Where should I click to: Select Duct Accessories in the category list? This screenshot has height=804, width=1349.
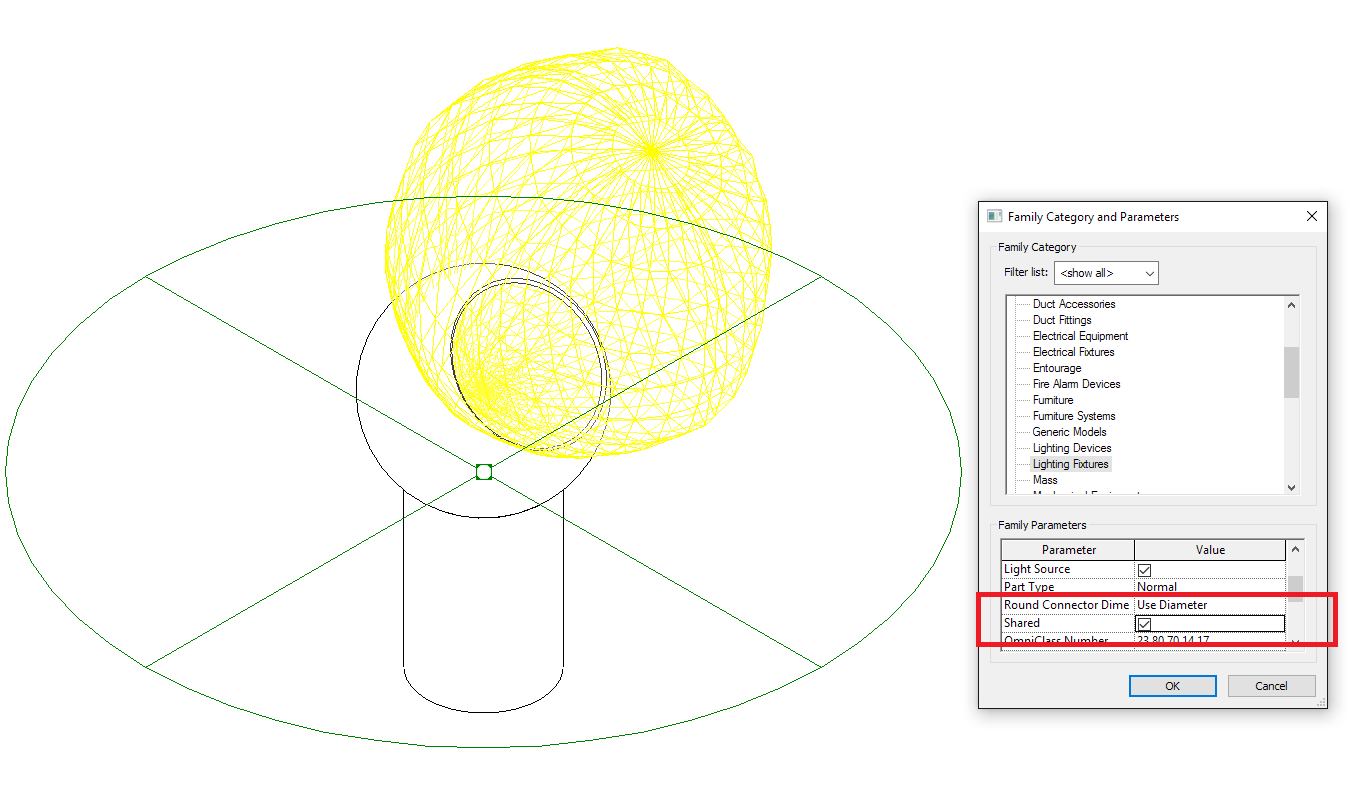1074,304
